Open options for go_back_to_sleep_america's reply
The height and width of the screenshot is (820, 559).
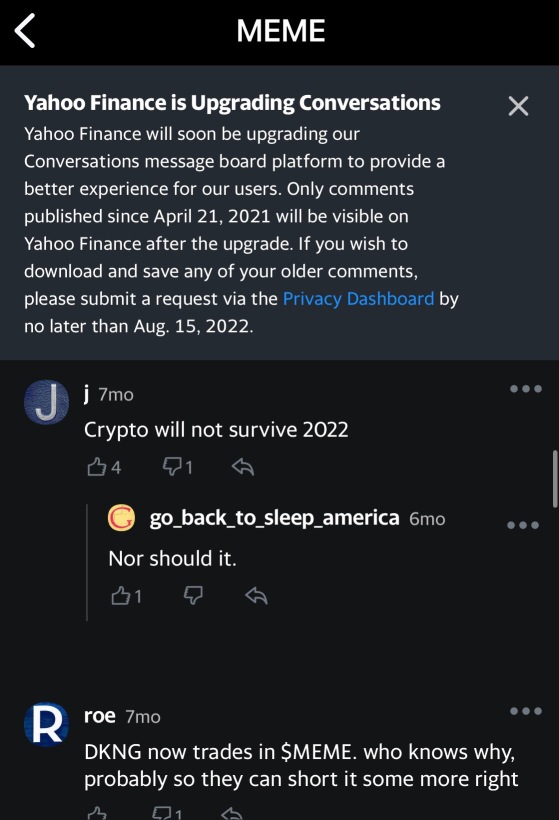pyautogui.click(x=523, y=525)
